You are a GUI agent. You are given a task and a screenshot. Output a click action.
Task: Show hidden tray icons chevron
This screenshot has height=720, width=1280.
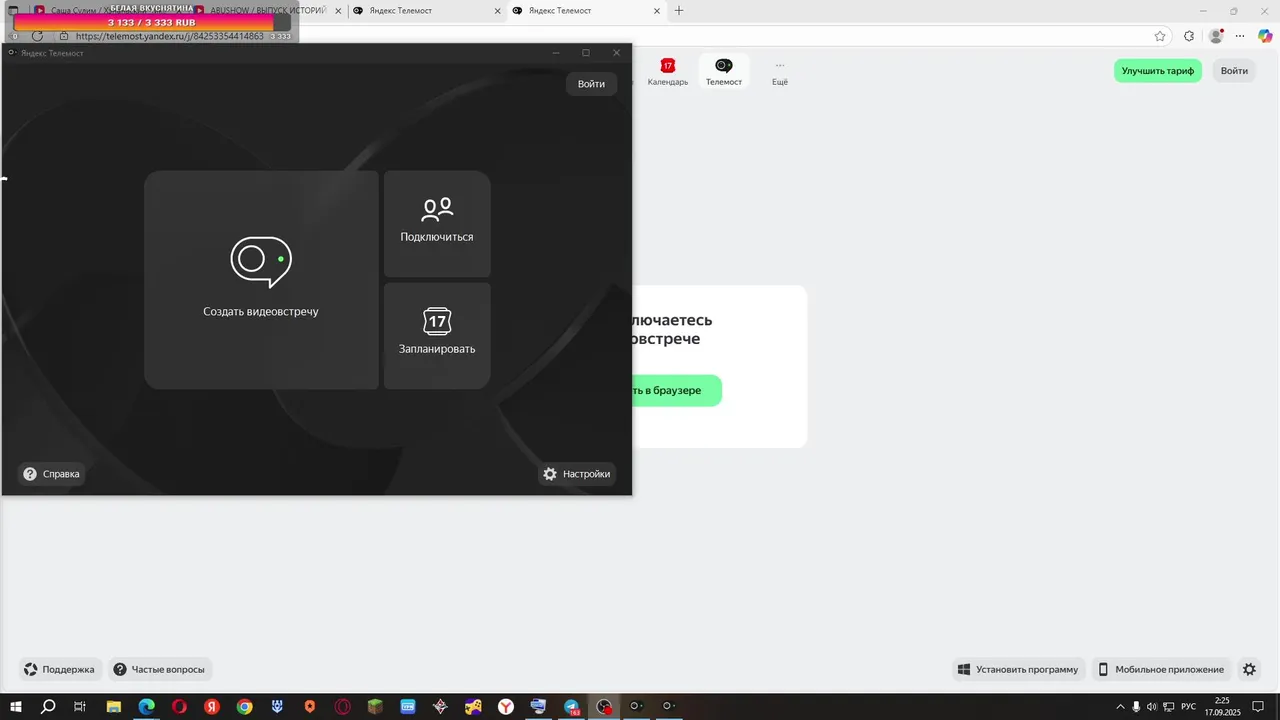[x=1120, y=707]
